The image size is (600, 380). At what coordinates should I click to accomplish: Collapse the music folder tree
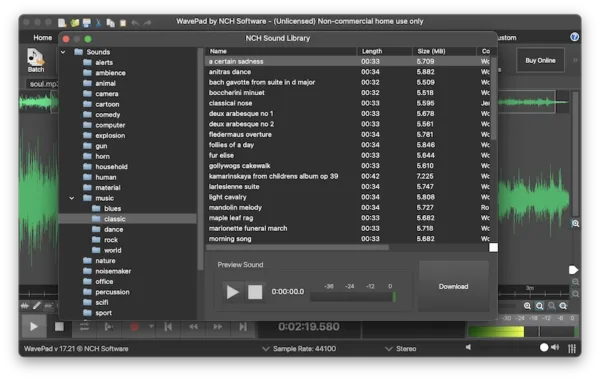coord(72,198)
